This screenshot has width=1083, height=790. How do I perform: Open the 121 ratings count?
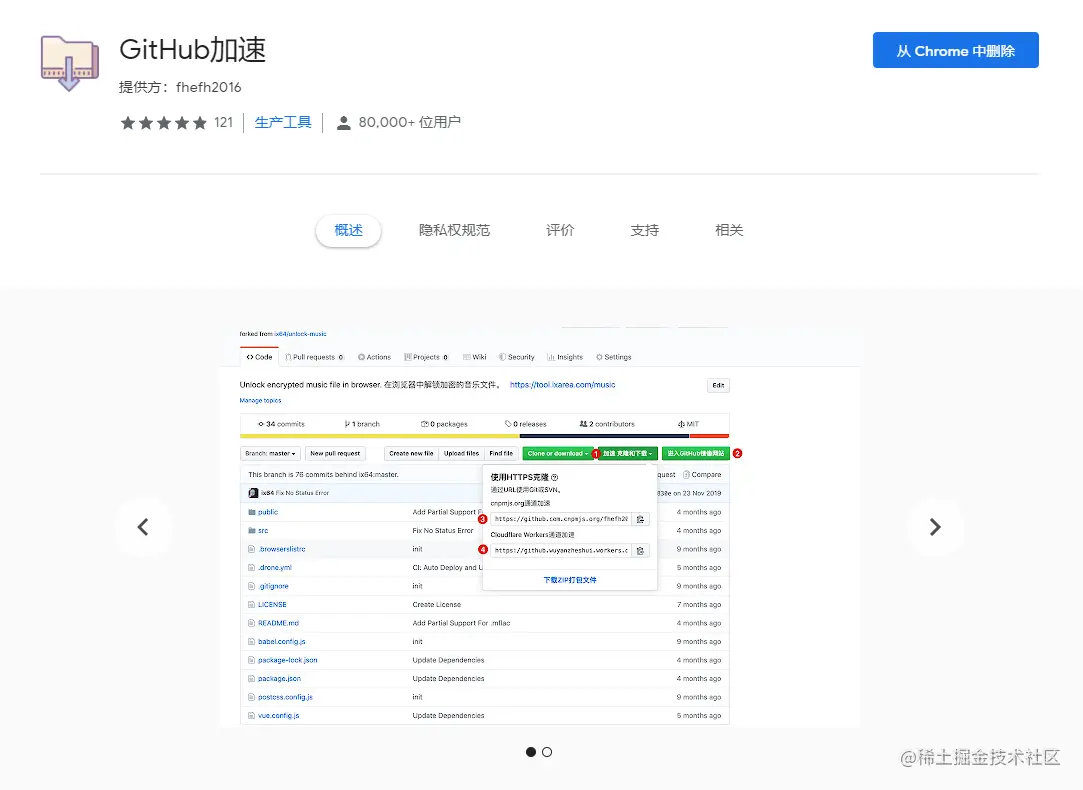223,122
